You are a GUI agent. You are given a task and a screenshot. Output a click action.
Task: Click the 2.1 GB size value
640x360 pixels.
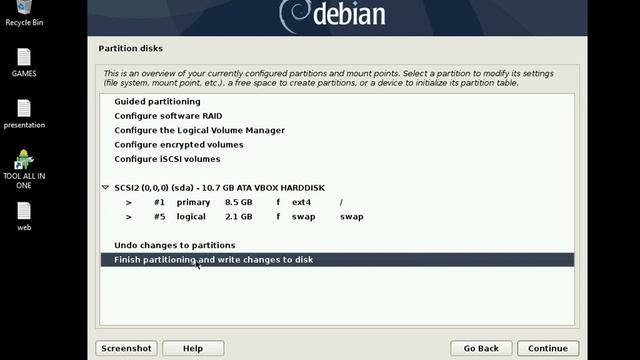(238, 217)
